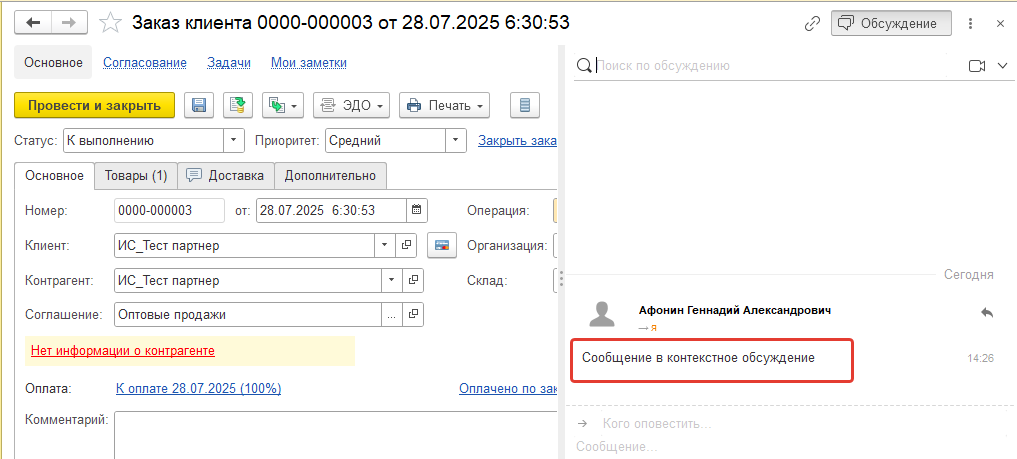Open the Печать print dropdown
Image resolution: width=1017 pixels, height=459 pixels.
444,105
